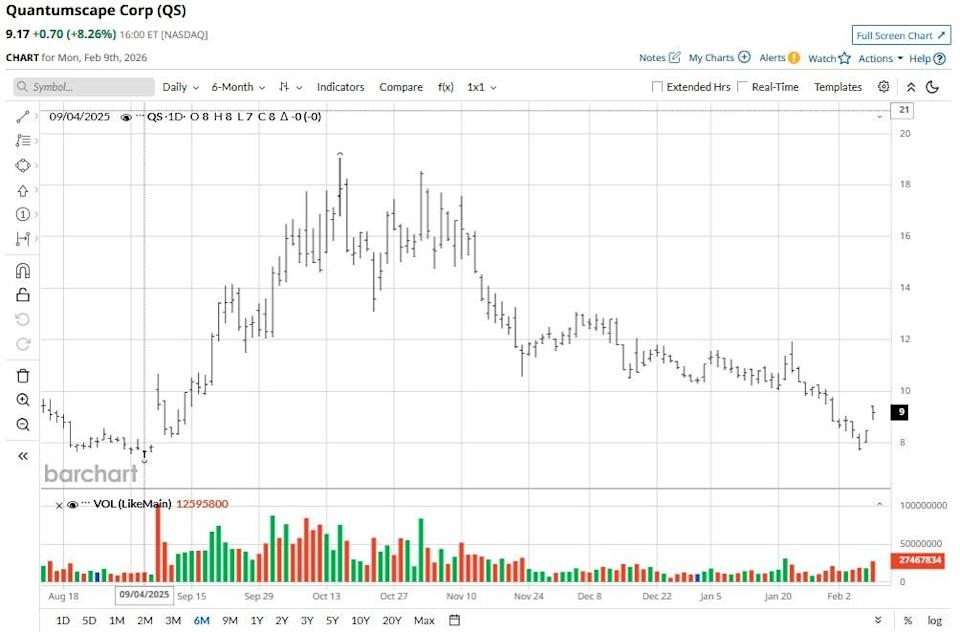Collapse the drawing toolbar with double-left arrows
This screenshot has height=632, width=960.
22,455
